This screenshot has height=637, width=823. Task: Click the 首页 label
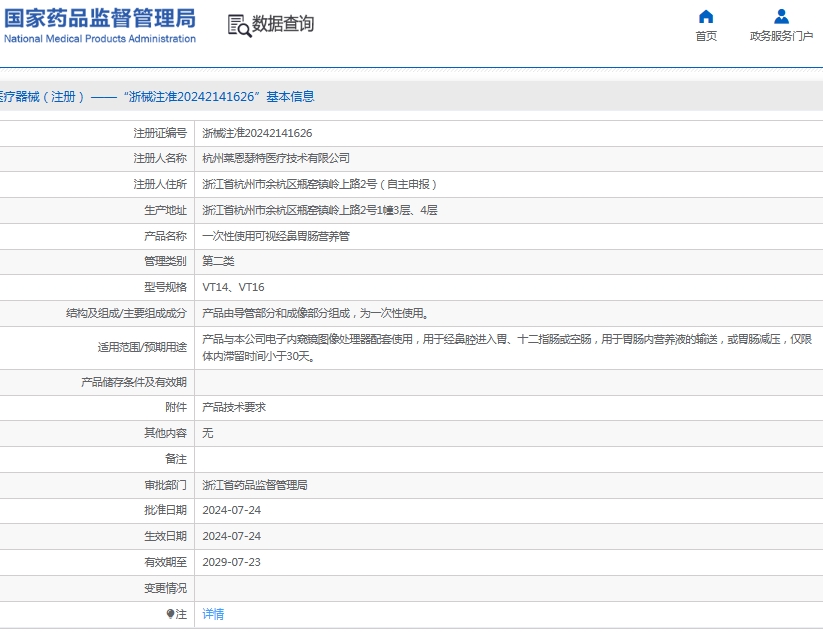click(x=706, y=36)
